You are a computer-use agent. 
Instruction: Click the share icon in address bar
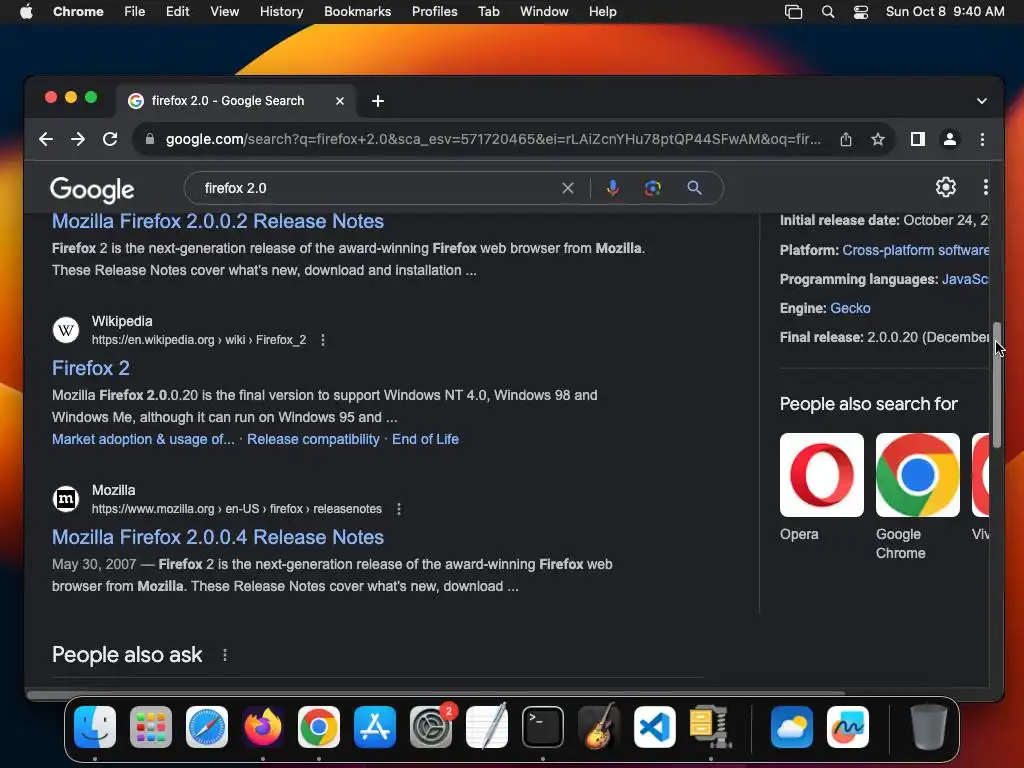coord(846,139)
